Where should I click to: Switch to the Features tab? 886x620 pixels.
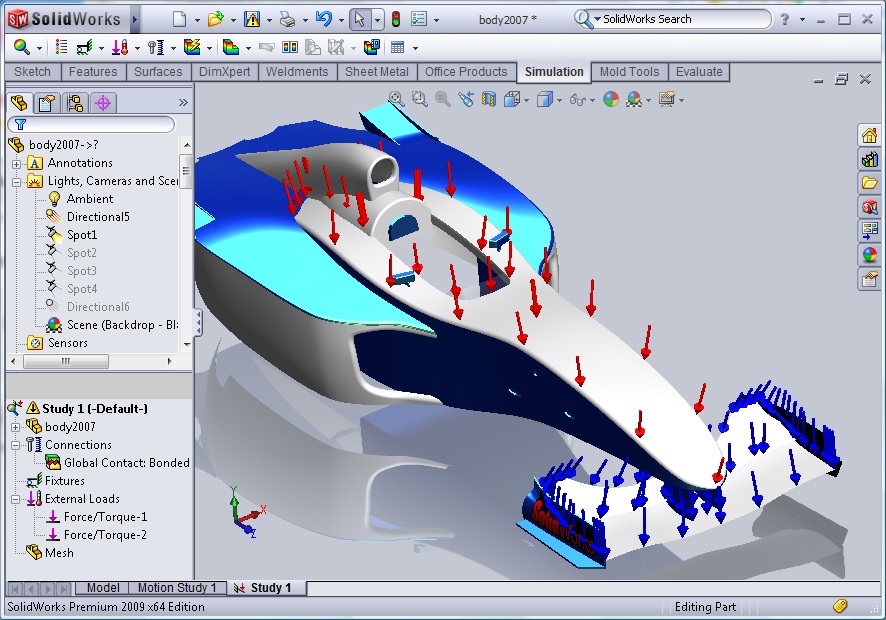coord(93,72)
